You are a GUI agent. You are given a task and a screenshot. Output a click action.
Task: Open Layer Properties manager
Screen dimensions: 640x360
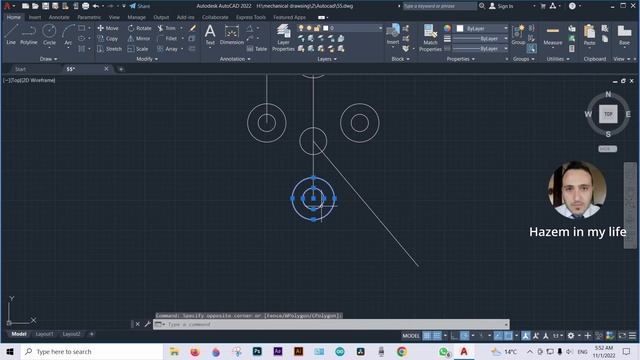click(x=283, y=38)
